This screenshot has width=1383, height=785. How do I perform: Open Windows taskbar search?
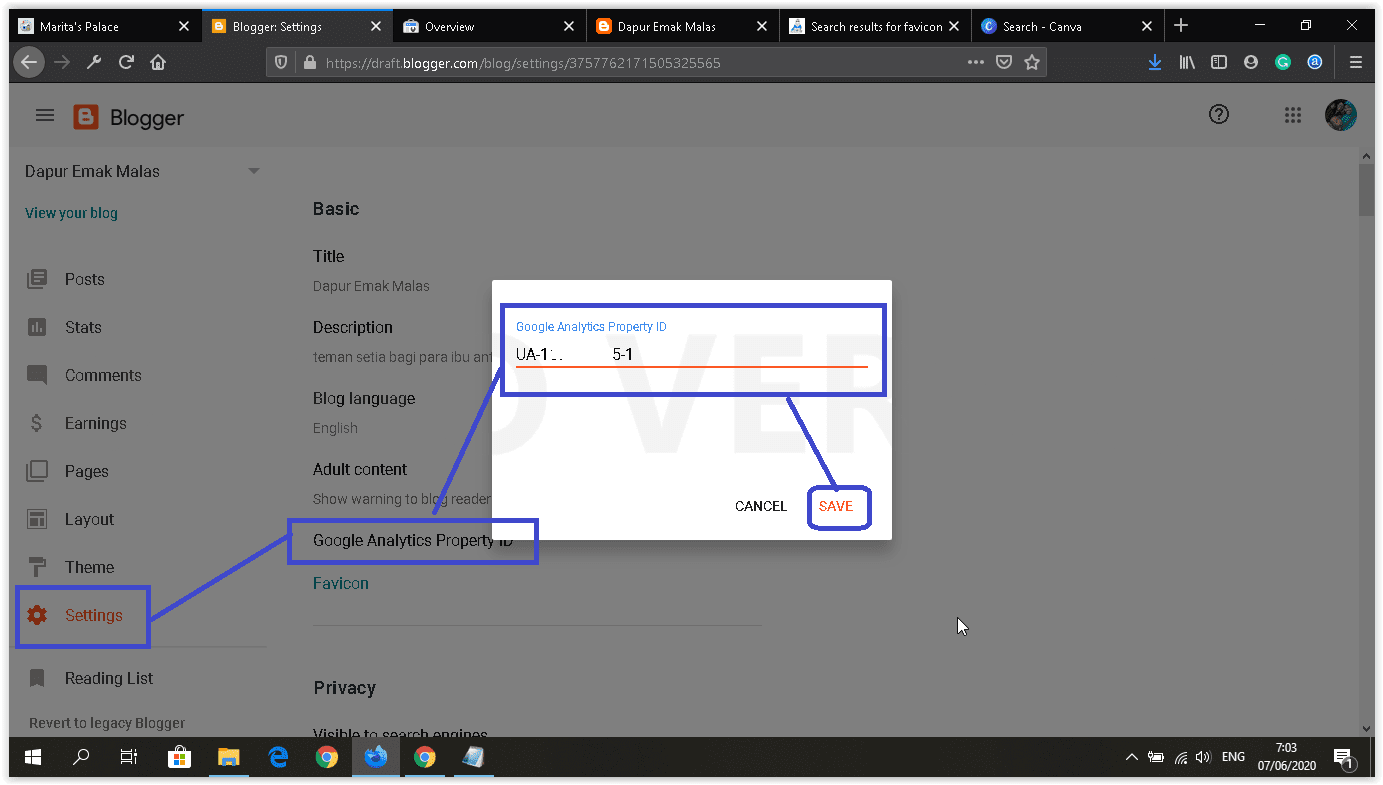81,758
